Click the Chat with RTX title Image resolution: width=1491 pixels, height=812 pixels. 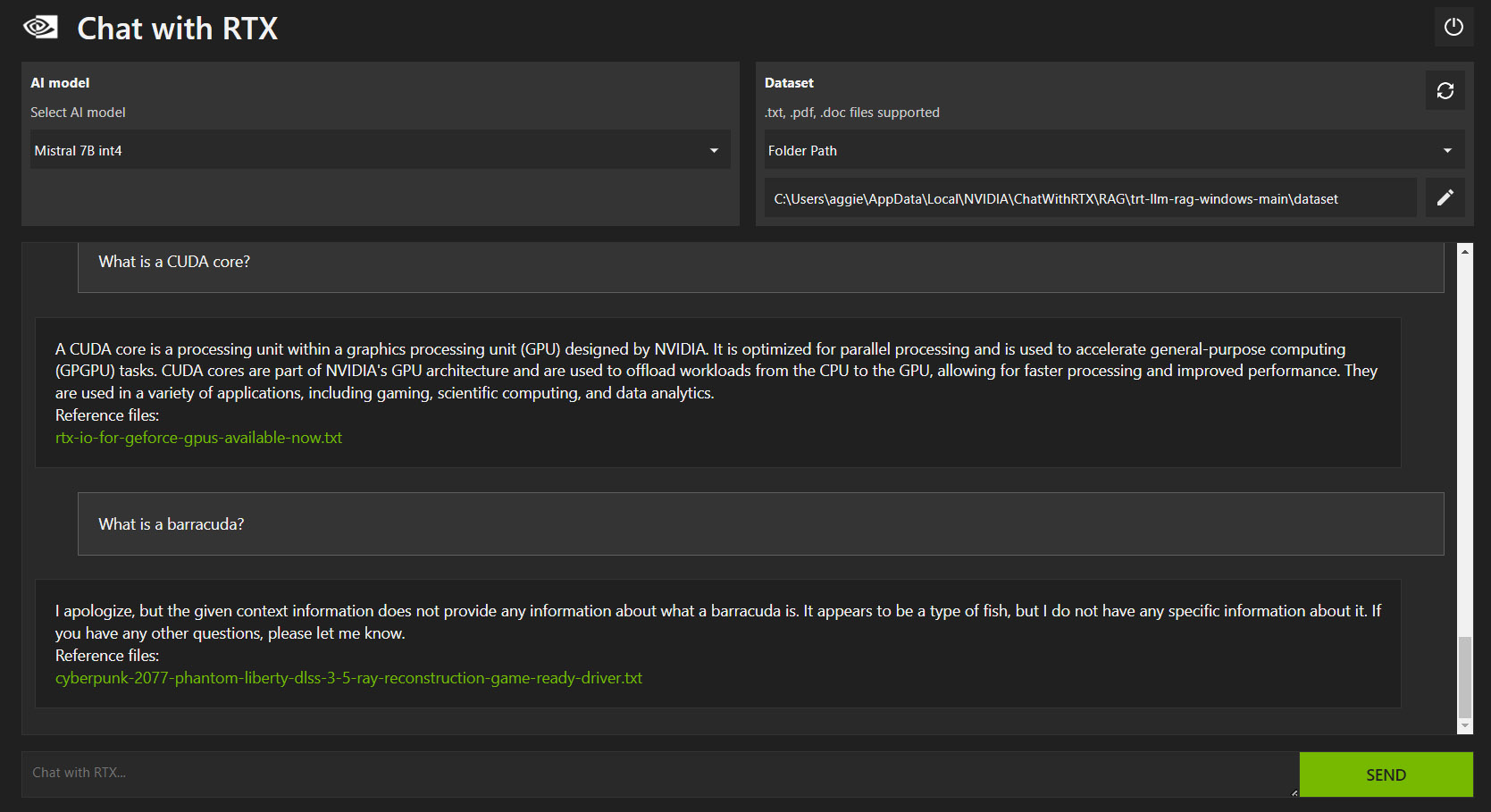177,29
